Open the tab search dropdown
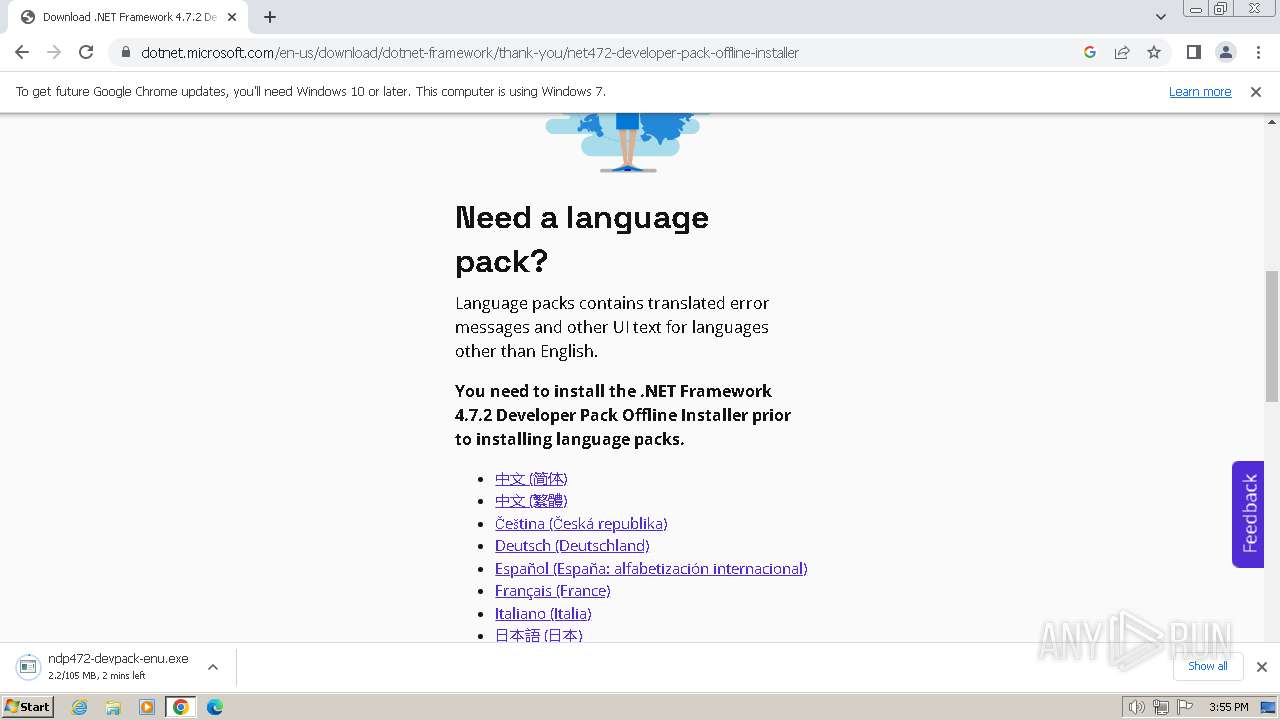Screen dimensions: 1280x720 point(1160,17)
